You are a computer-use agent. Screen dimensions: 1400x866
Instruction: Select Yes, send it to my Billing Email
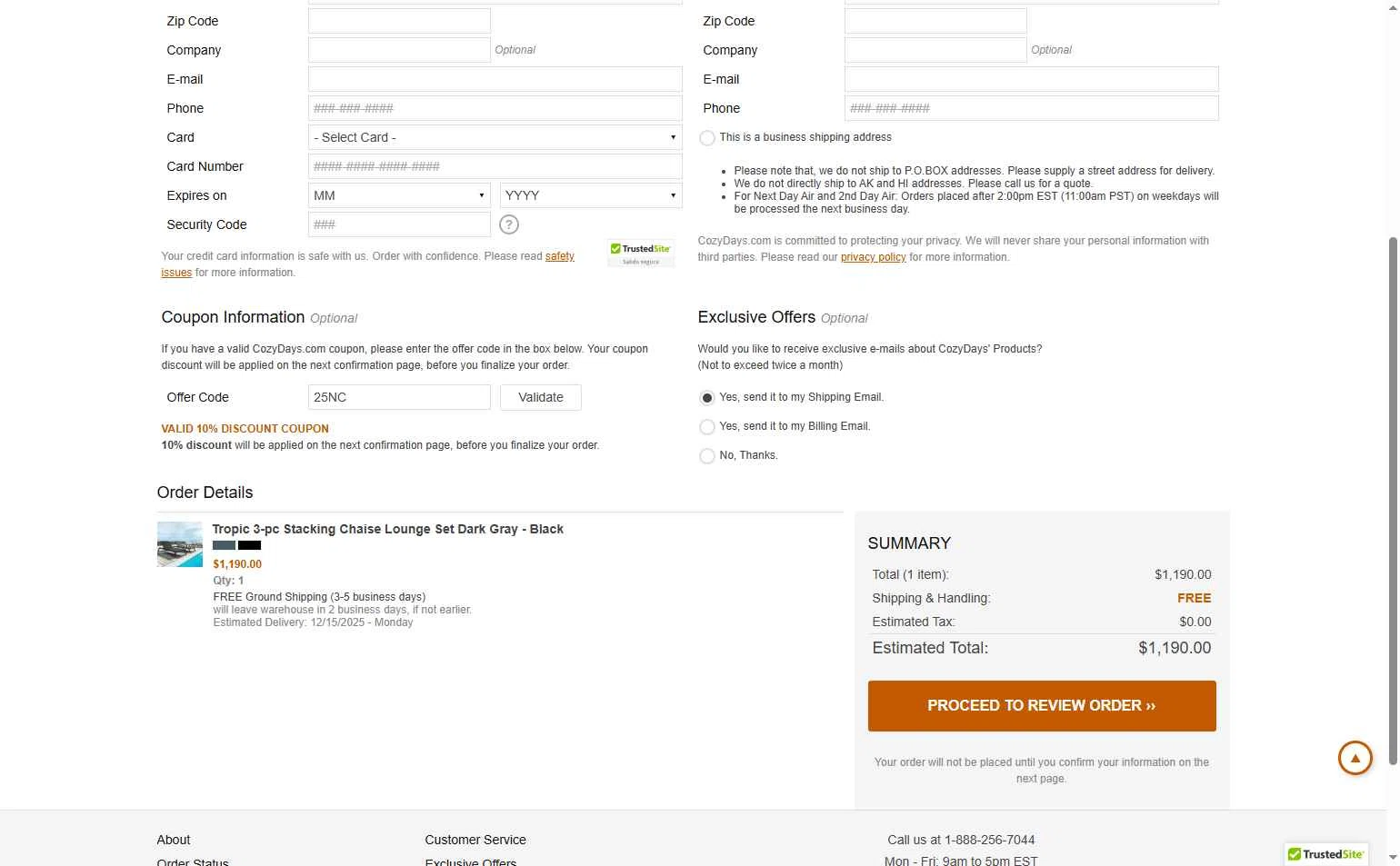(x=706, y=427)
